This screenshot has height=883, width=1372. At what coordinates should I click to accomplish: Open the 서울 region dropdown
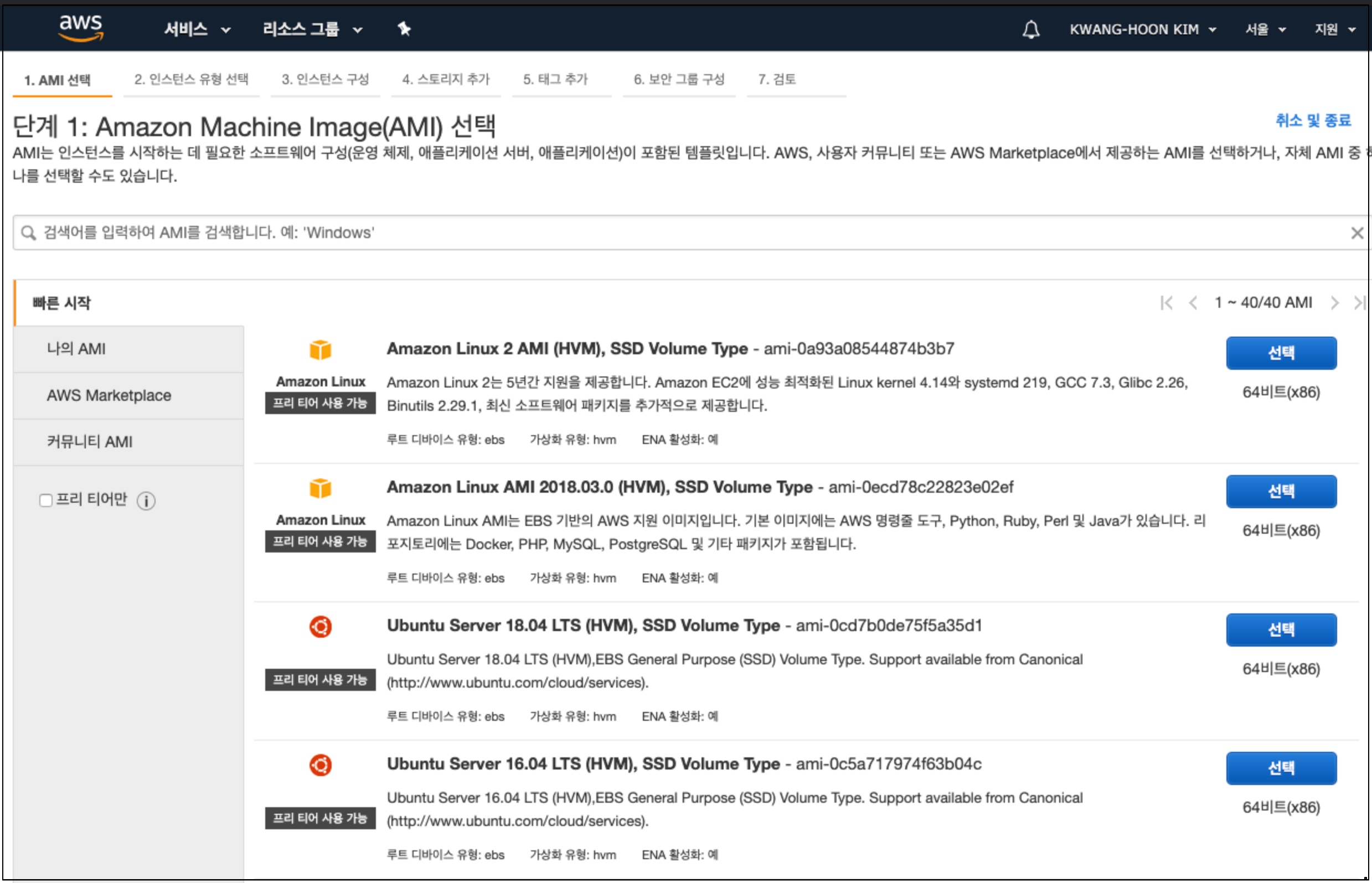[1265, 29]
